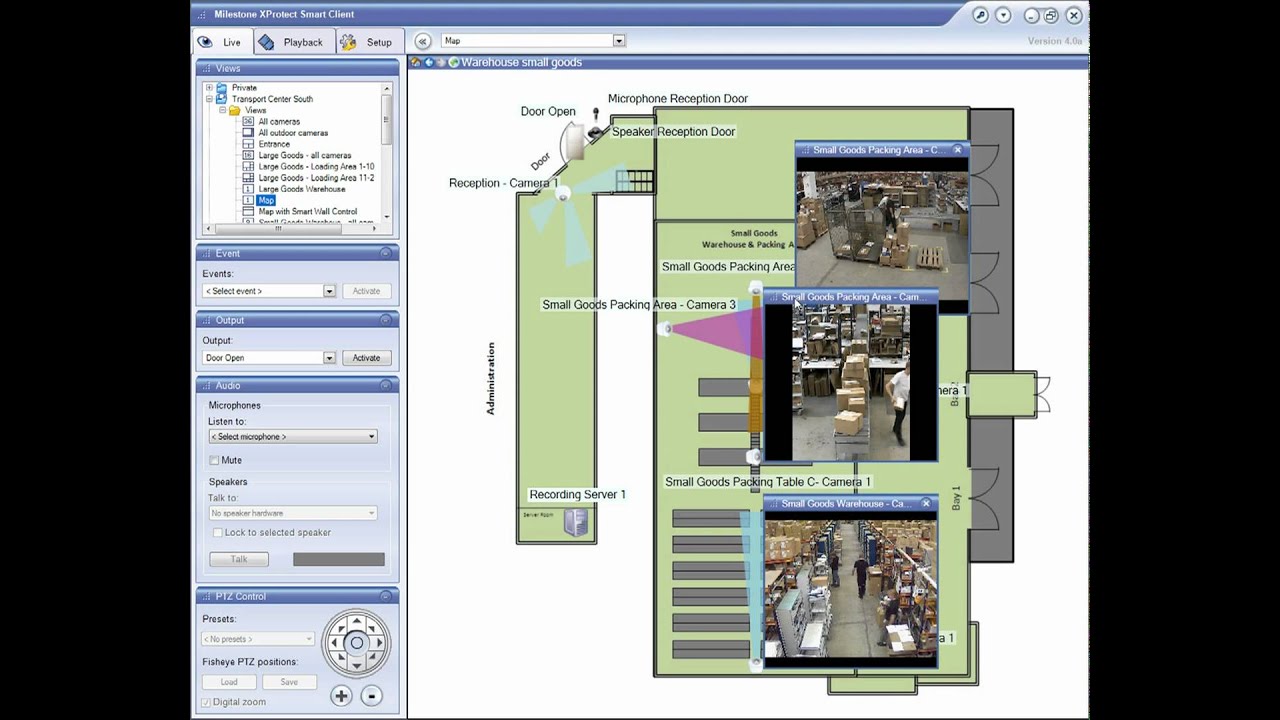This screenshot has height=720, width=1280.
Task: Open the Select event dropdown
Action: 328,291
